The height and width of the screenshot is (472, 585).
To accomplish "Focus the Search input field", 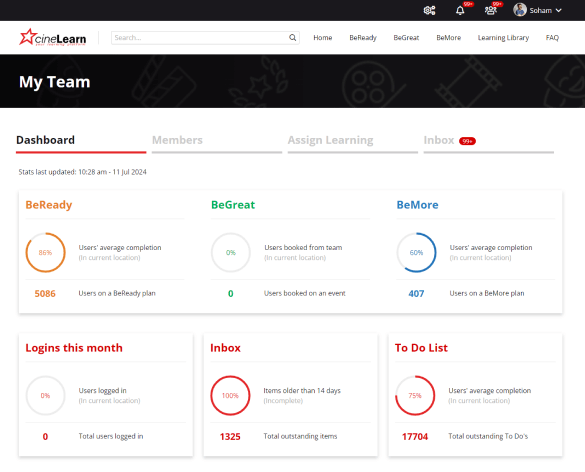I will [x=205, y=38].
